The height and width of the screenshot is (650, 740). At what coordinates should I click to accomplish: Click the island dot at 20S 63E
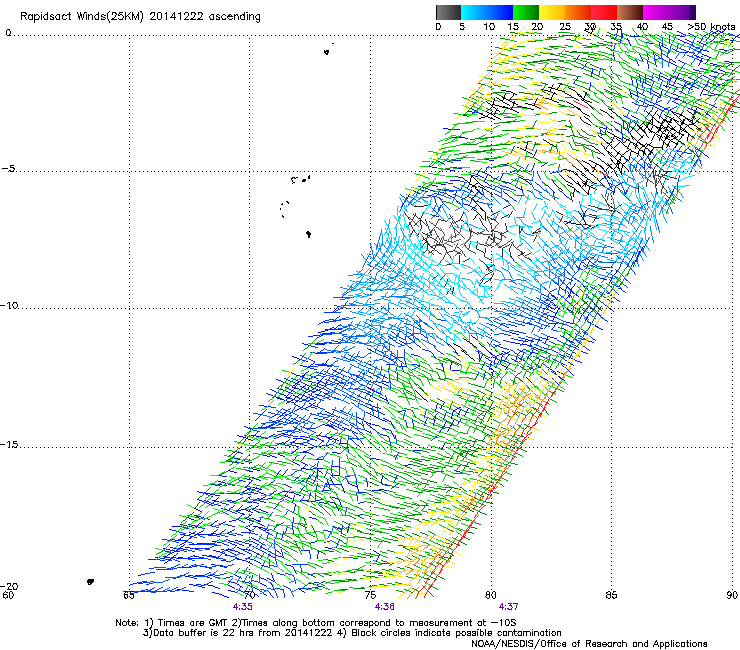90,582
